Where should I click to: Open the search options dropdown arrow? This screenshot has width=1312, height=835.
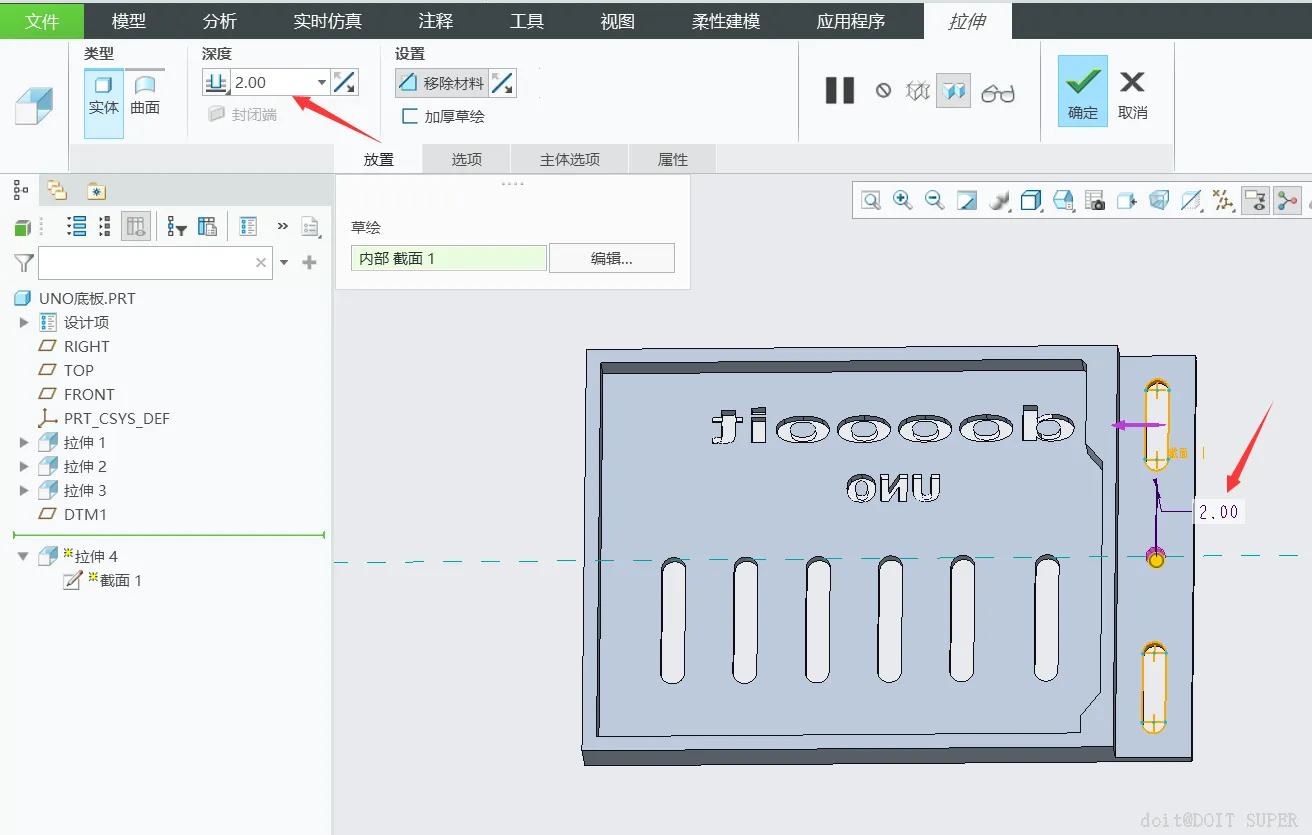coord(284,263)
